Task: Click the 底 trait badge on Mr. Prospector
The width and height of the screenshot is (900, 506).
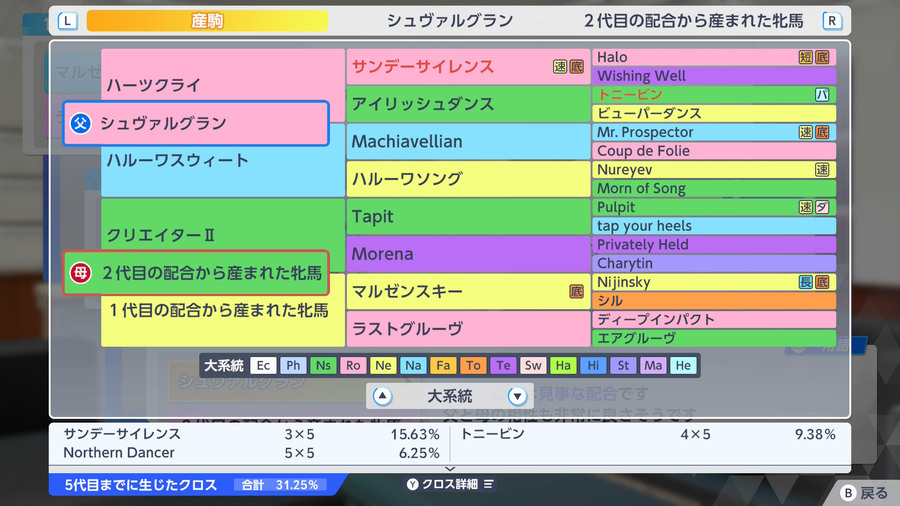Action: coord(822,132)
